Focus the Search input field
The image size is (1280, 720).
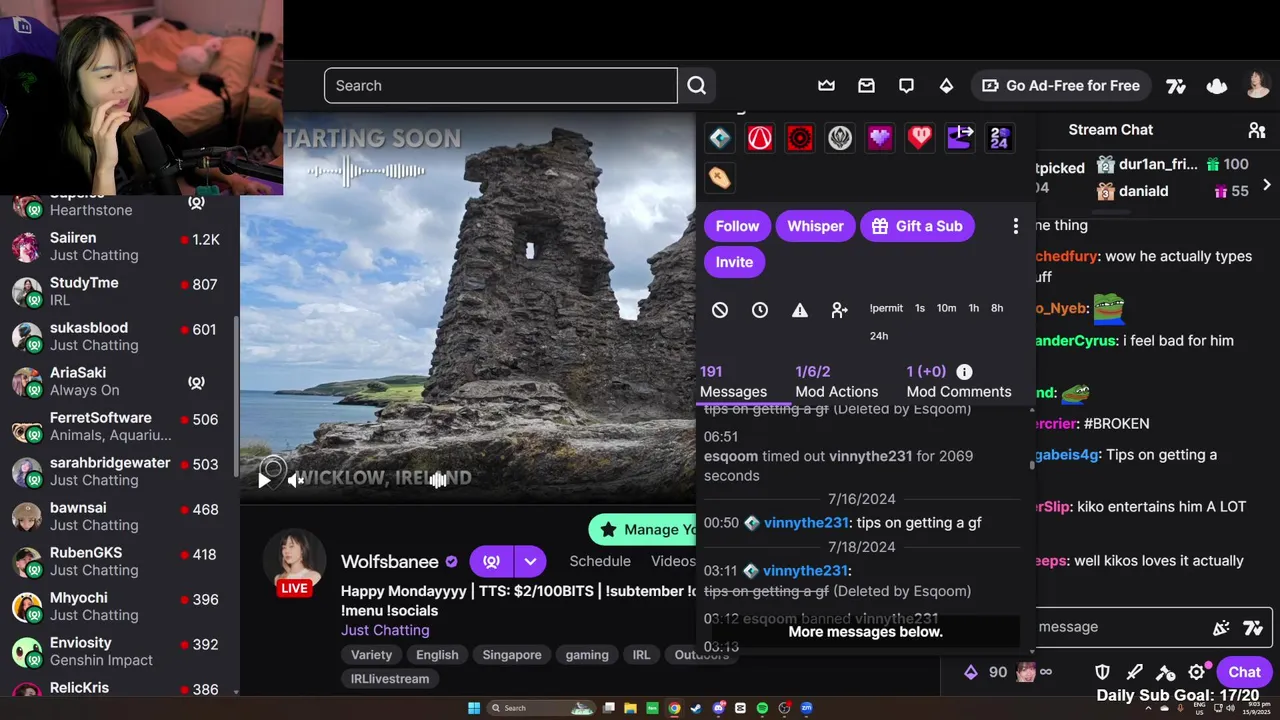pyautogui.click(x=501, y=86)
